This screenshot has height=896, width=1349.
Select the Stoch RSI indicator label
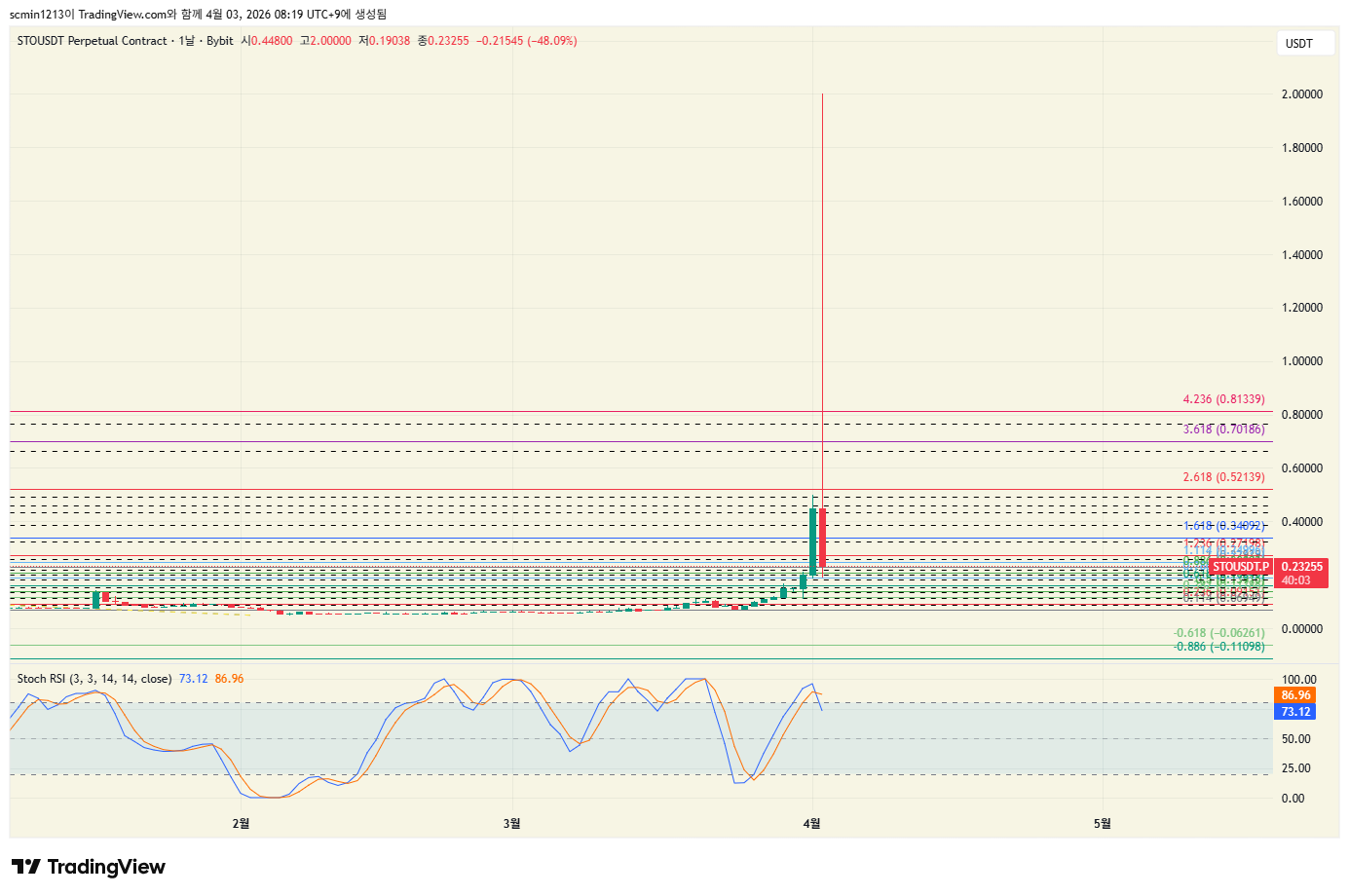(x=94, y=679)
